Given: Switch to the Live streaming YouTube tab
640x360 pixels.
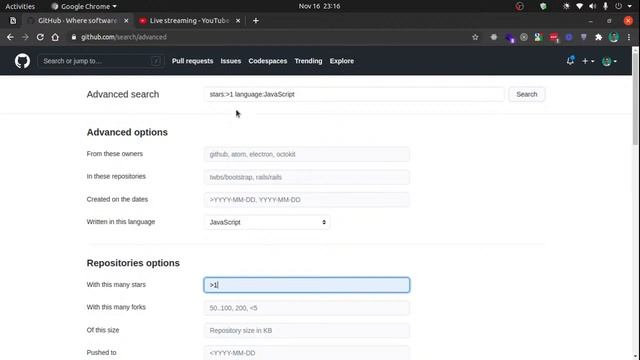Looking at the screenshot, I should [x=189, y=20].
